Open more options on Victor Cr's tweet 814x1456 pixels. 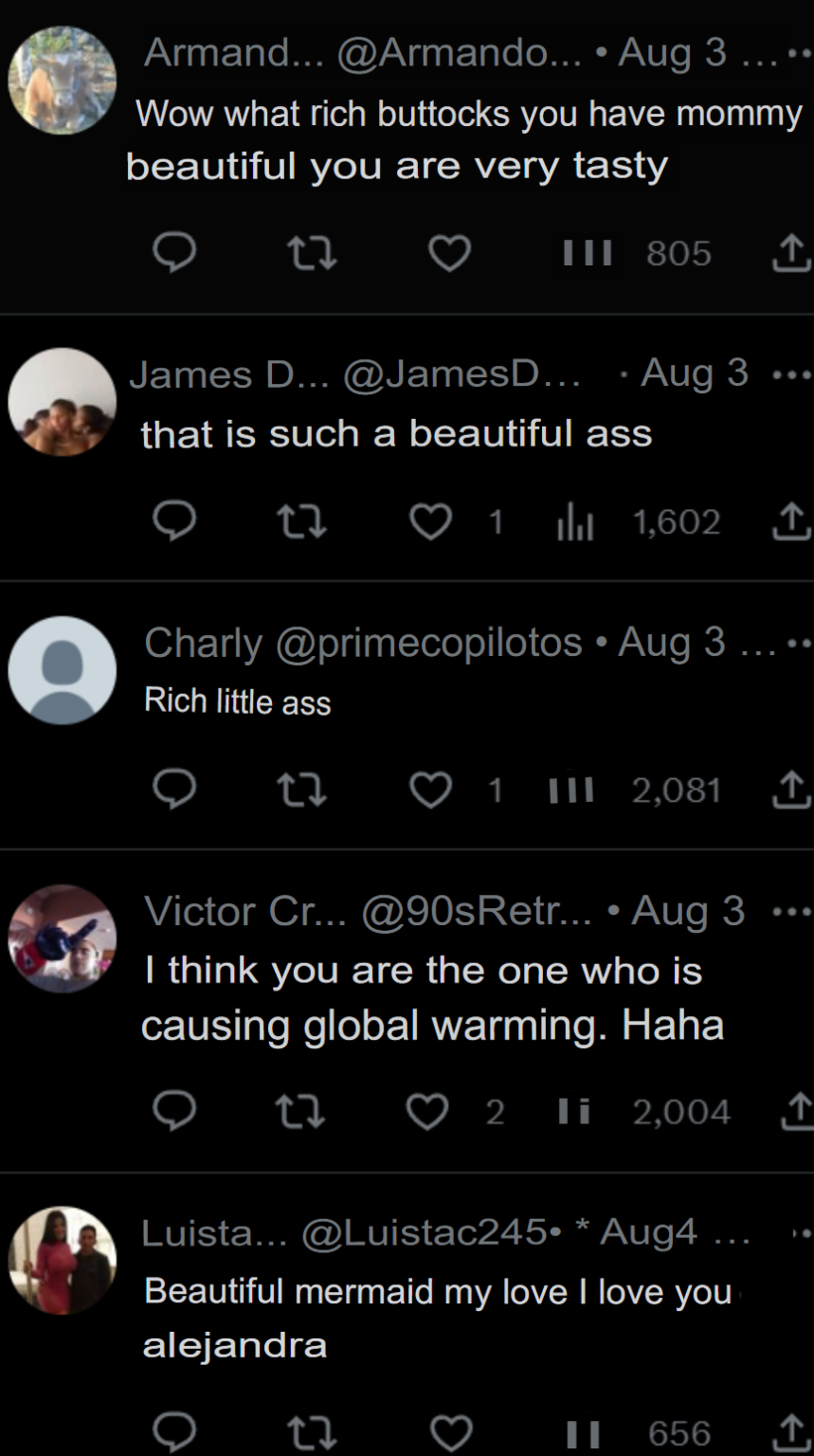tap(792, 912)
